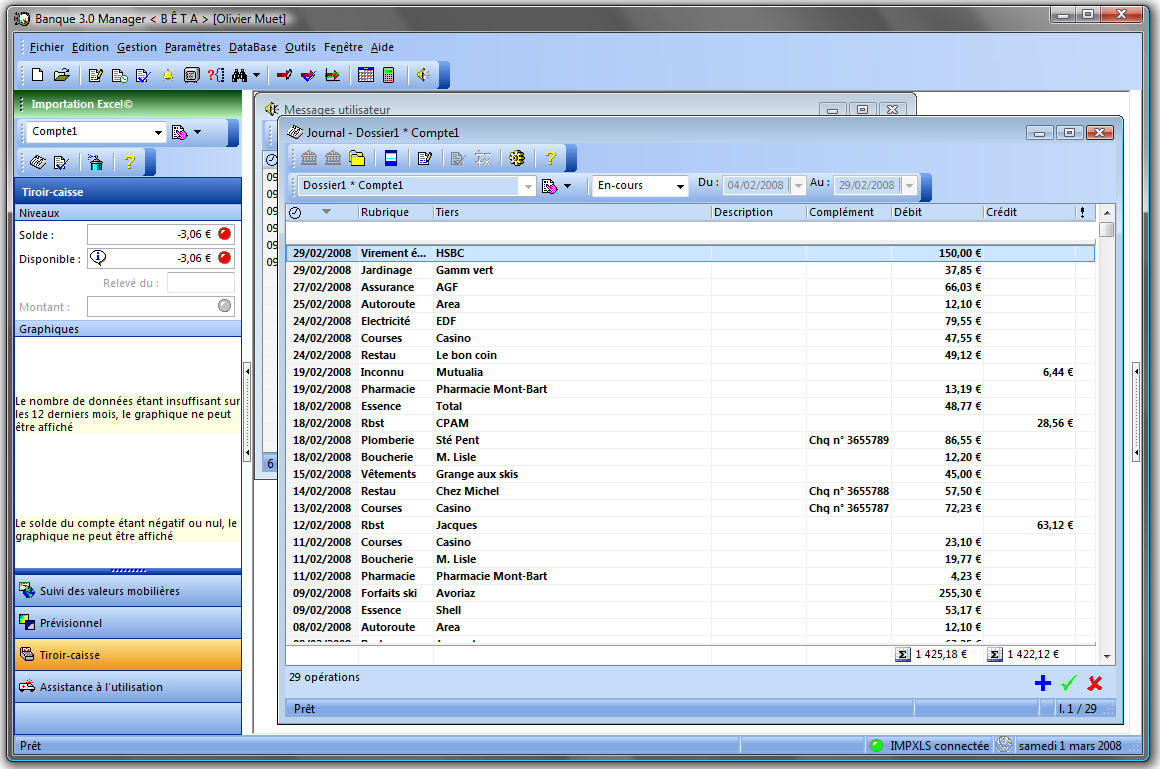The width and height of the screenshot is (1160, 769).
Task: Click the red X delete icon
Action: [1095, 683]
